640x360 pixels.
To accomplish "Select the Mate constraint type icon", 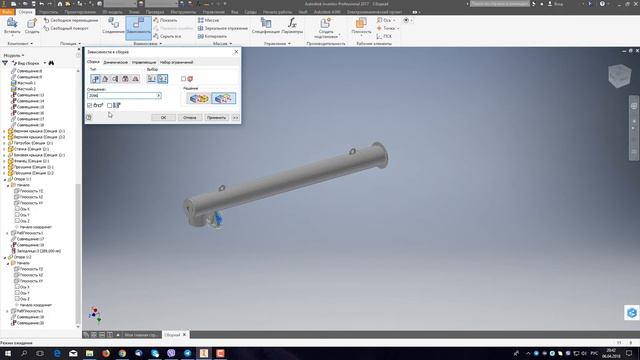I will pyautogui.click(x=95, y=79).
